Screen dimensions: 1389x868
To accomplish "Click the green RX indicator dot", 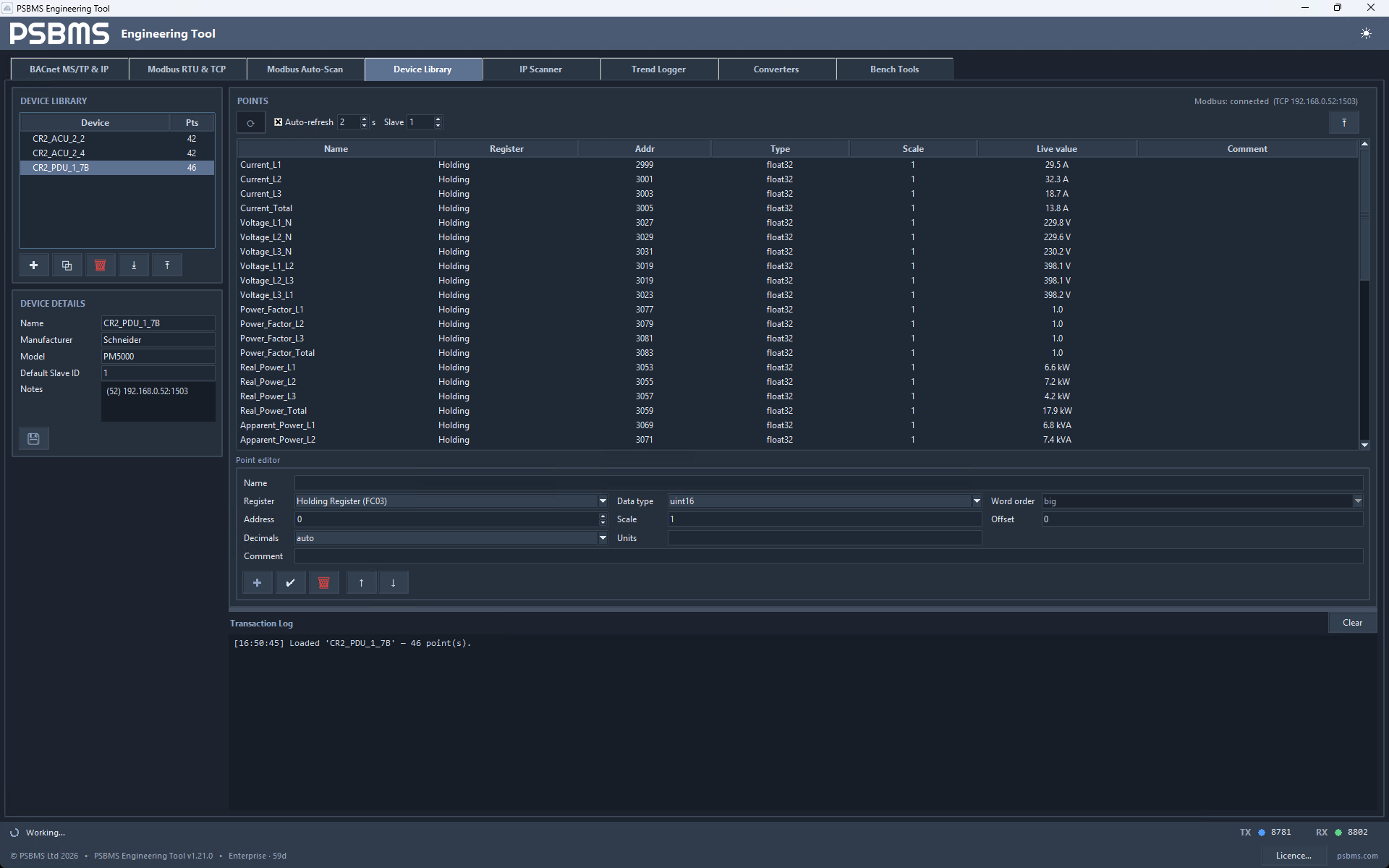I will (x=1338, y=833).
